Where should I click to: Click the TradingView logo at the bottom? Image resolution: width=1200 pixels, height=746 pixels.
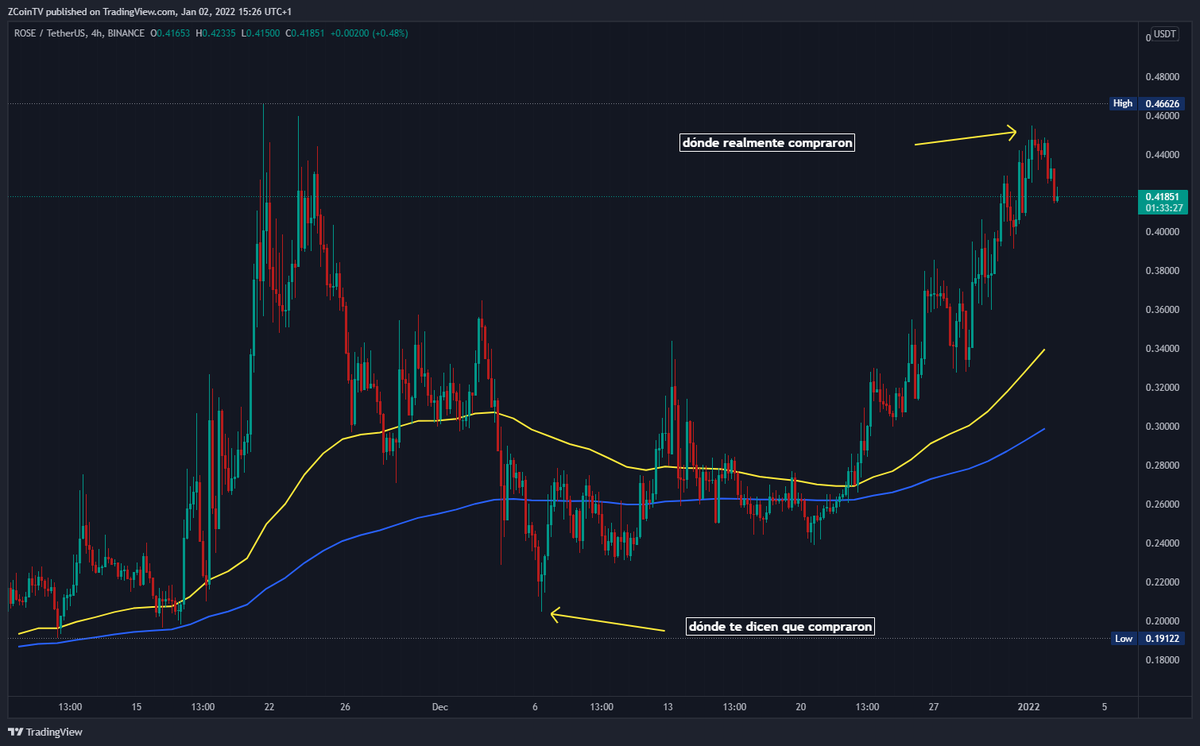click(46, 732)
